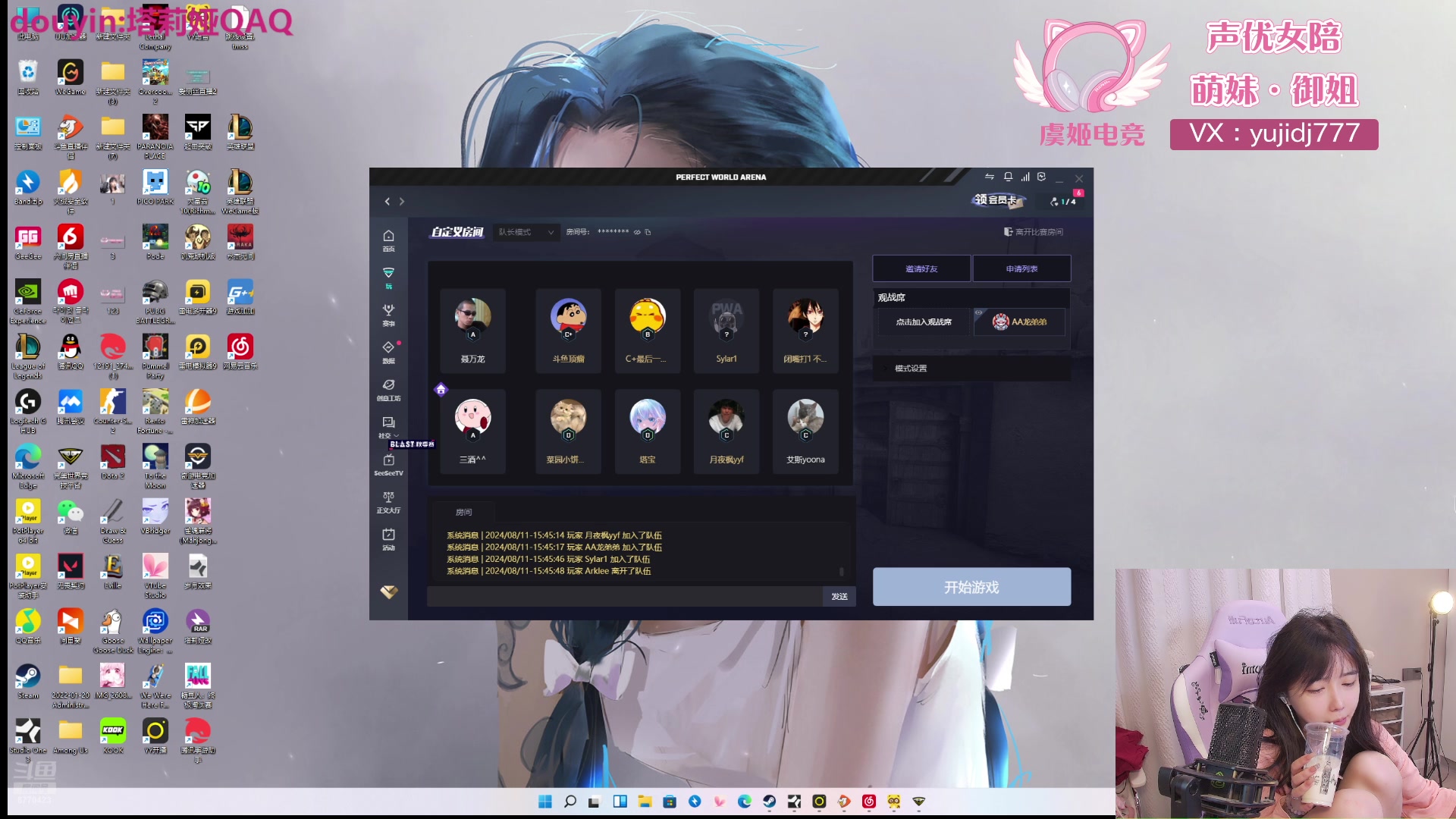
Task: Open Microsoft Edge from the taskbar
Action: [x=744, y=802]
